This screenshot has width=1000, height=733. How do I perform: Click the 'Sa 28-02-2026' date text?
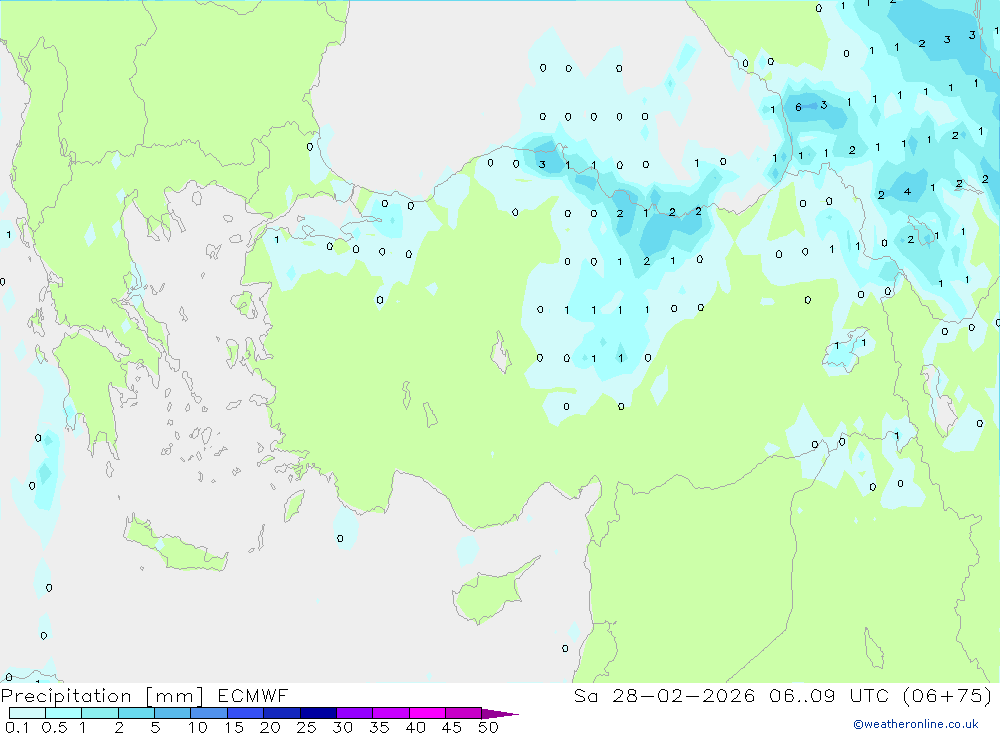pyautogui.click(x=664, y=695)
